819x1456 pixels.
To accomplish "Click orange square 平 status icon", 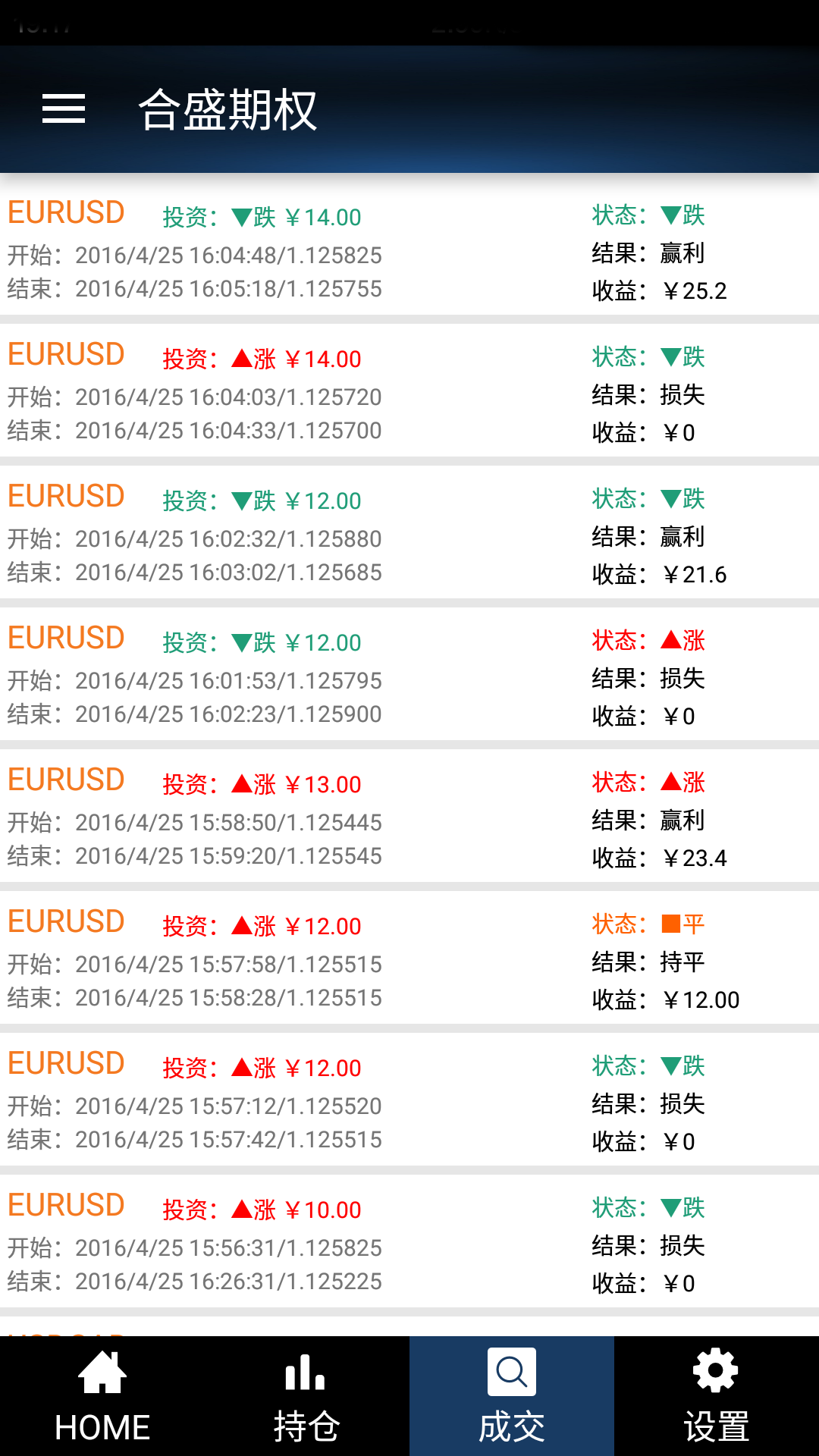I will [x=671, y=924].
